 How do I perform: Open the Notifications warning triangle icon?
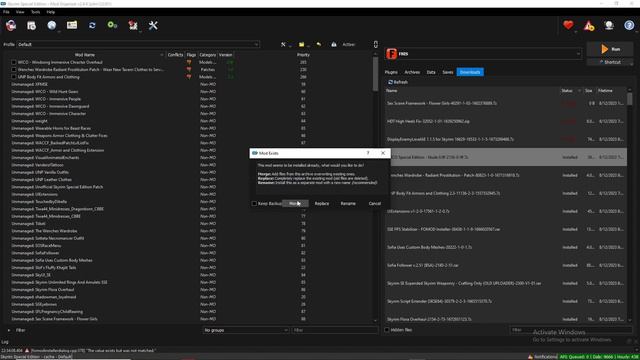coord(589,26)
